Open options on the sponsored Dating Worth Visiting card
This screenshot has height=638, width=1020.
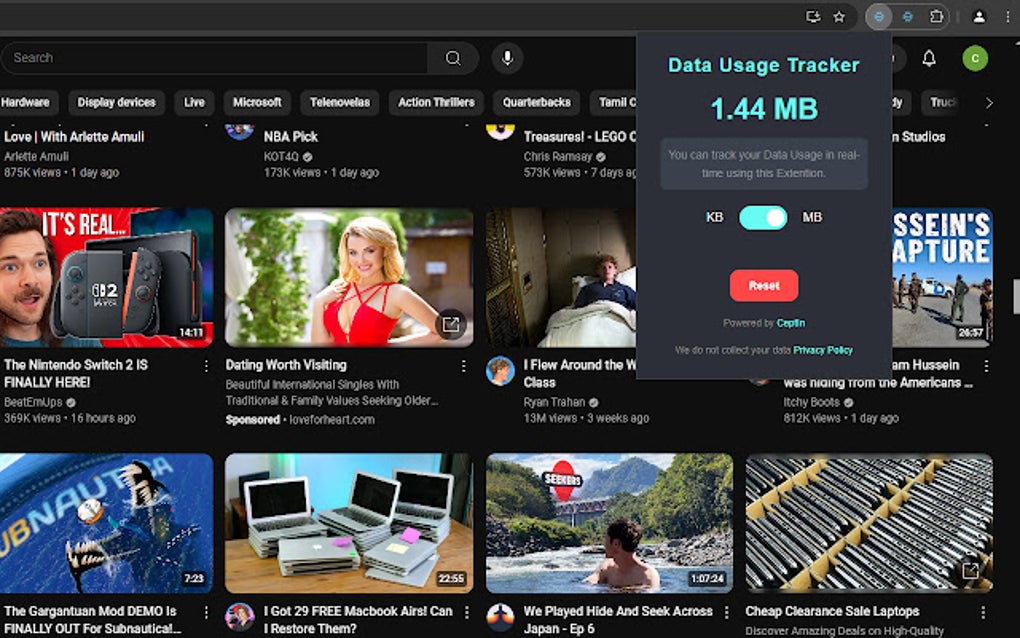point(463,365)
